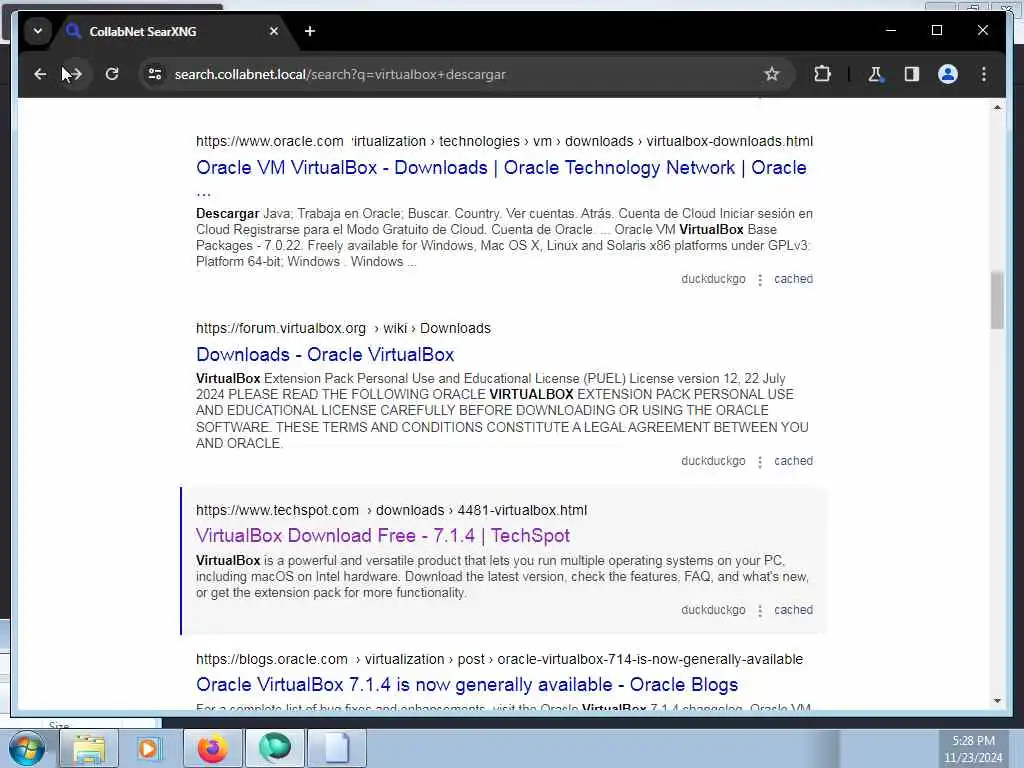Expand options dots for forum.virtualbox.org result

760,462
